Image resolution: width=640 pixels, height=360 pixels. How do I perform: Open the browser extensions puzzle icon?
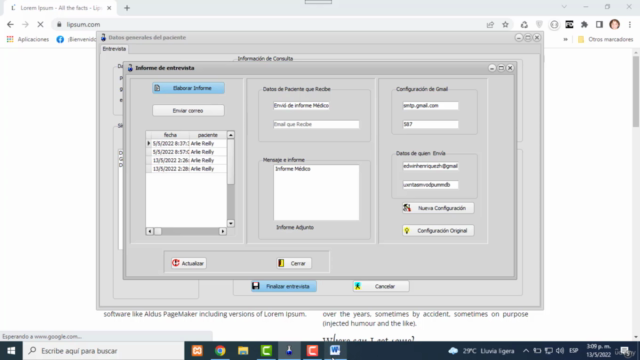[x=584, y=24]
